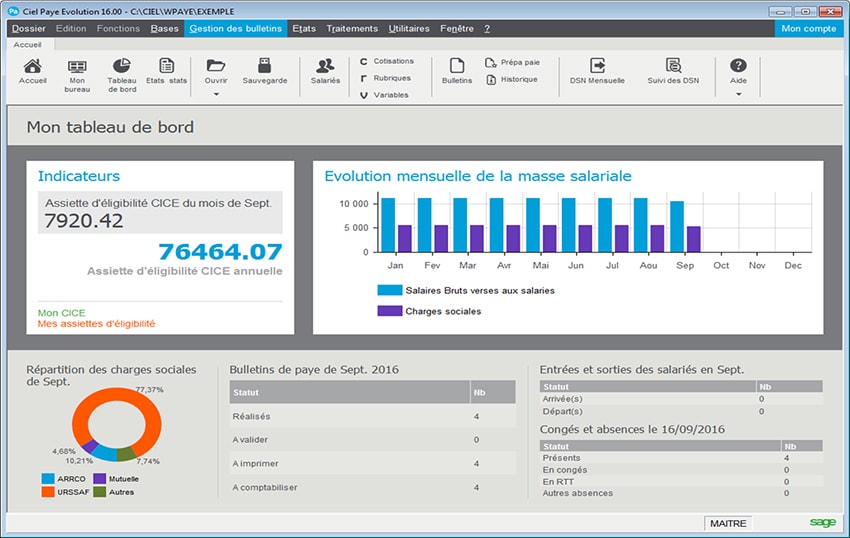850x538 pixels.
Task: Open Historique toolbar item
Action: tap(511, 79)
